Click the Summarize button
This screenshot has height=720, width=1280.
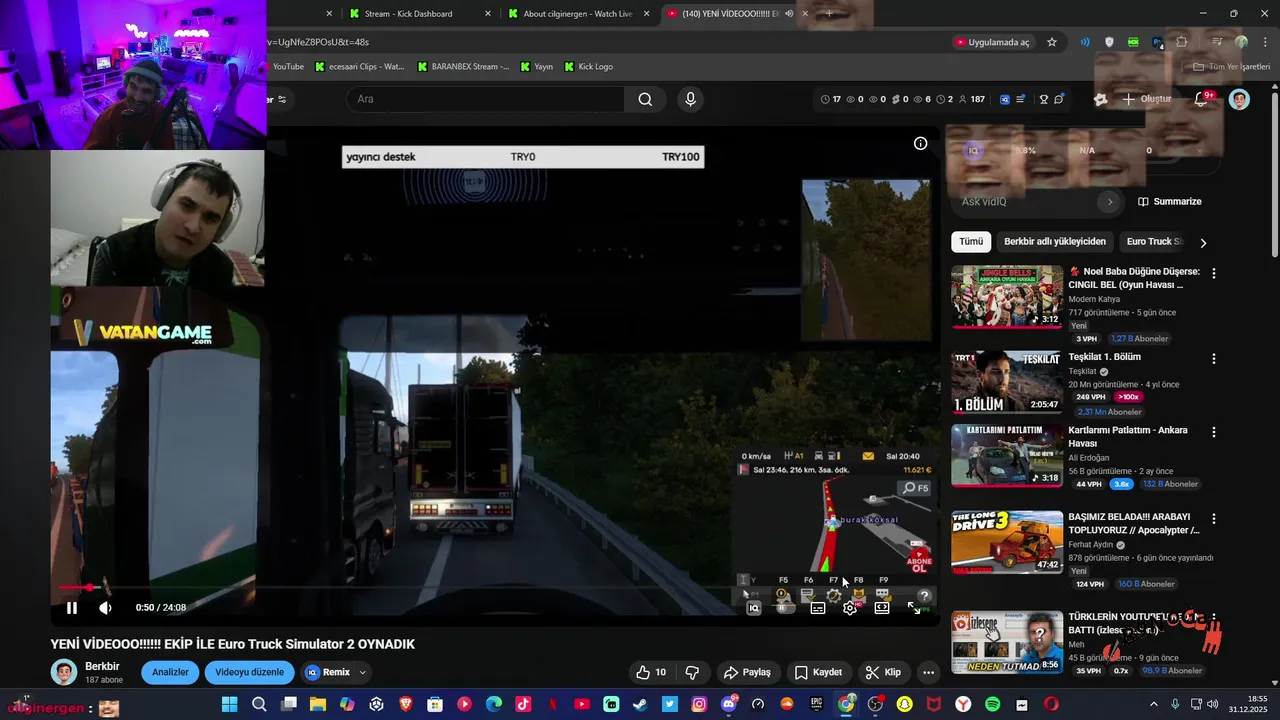pos(1169,201)
